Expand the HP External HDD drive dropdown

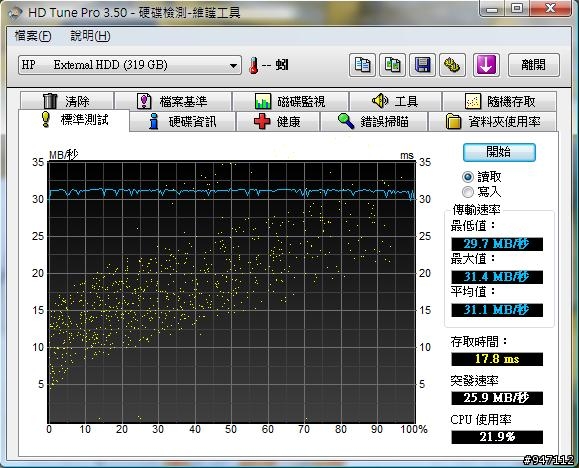(130, 65)
